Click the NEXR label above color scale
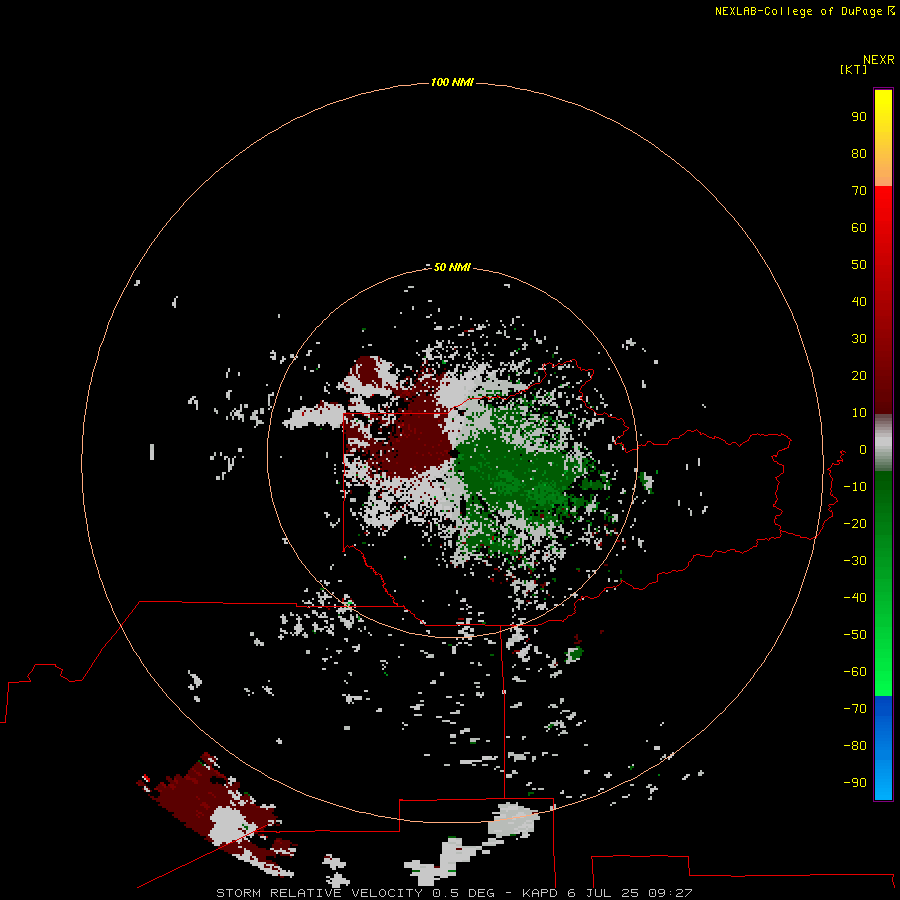This screenshot has width=900, height=900. tap(878, 60)
